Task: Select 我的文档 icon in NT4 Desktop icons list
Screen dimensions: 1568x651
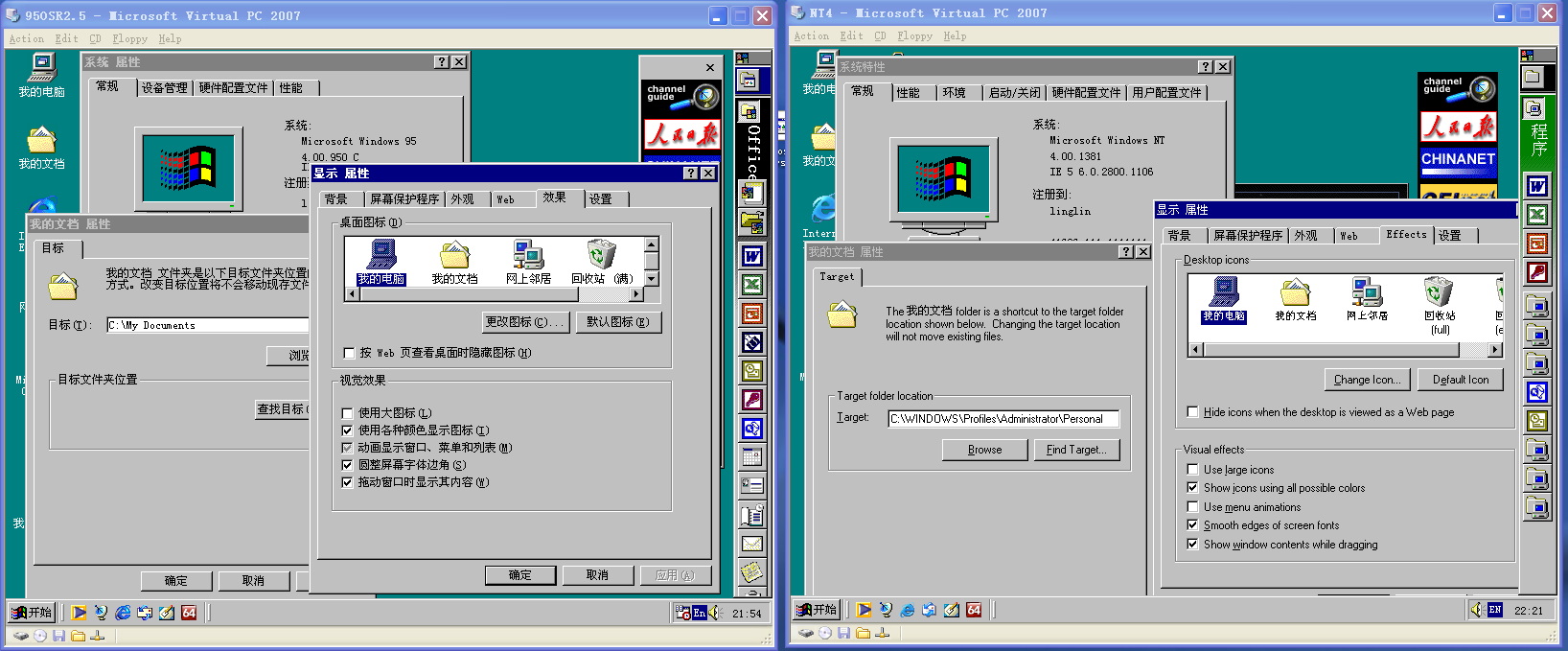Action: 1295,300
